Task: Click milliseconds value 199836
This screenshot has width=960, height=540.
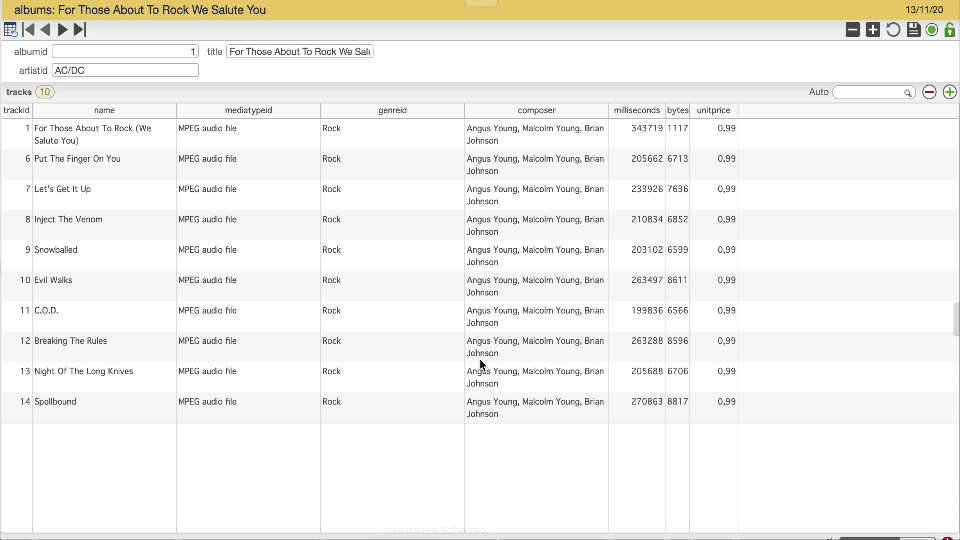Action: tap(647, 310)
